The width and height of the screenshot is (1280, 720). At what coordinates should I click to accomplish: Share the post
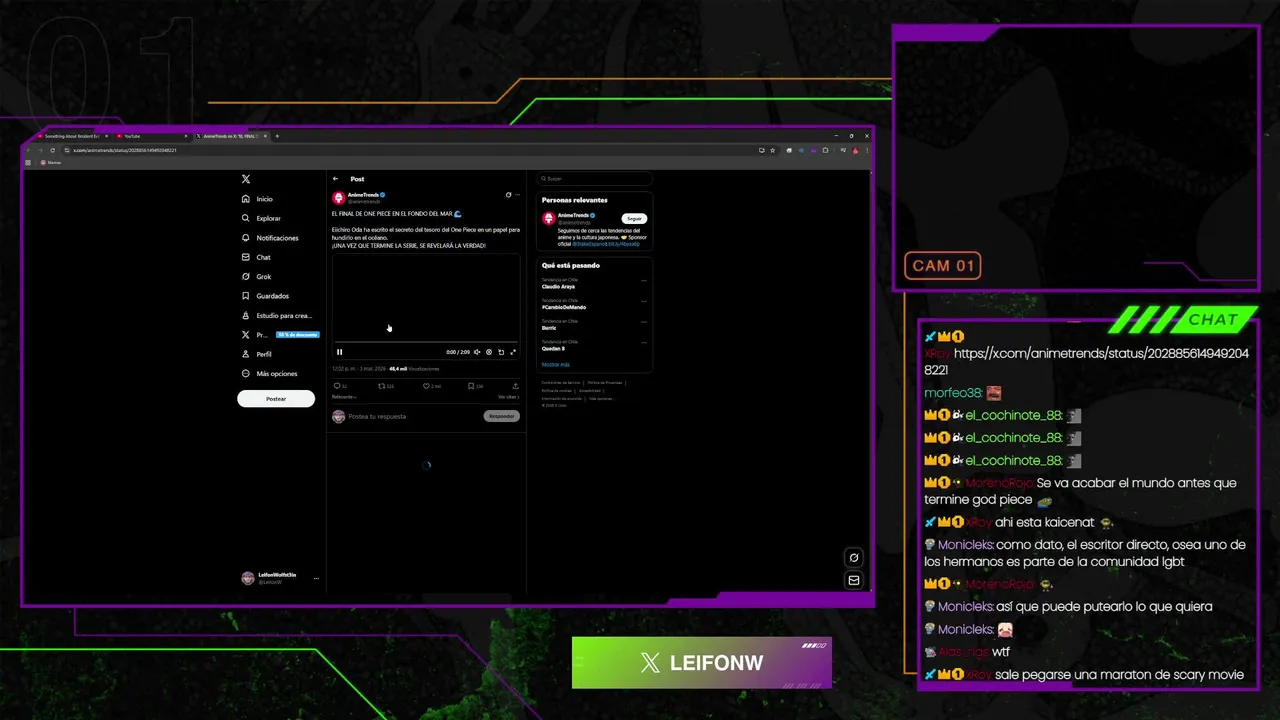coord(515,386)
